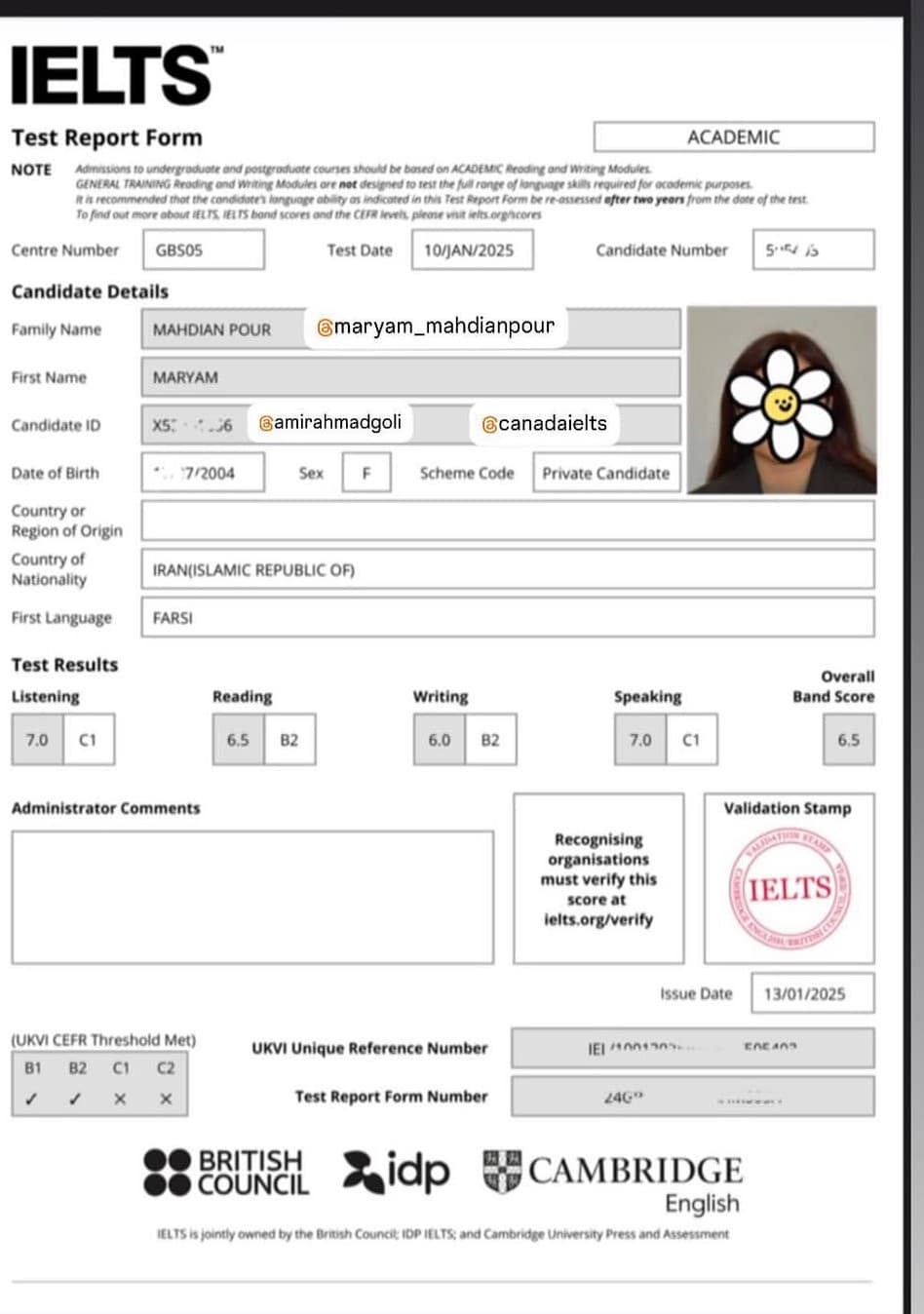Select the ACADEMIC module box

[x=733, y=136]
